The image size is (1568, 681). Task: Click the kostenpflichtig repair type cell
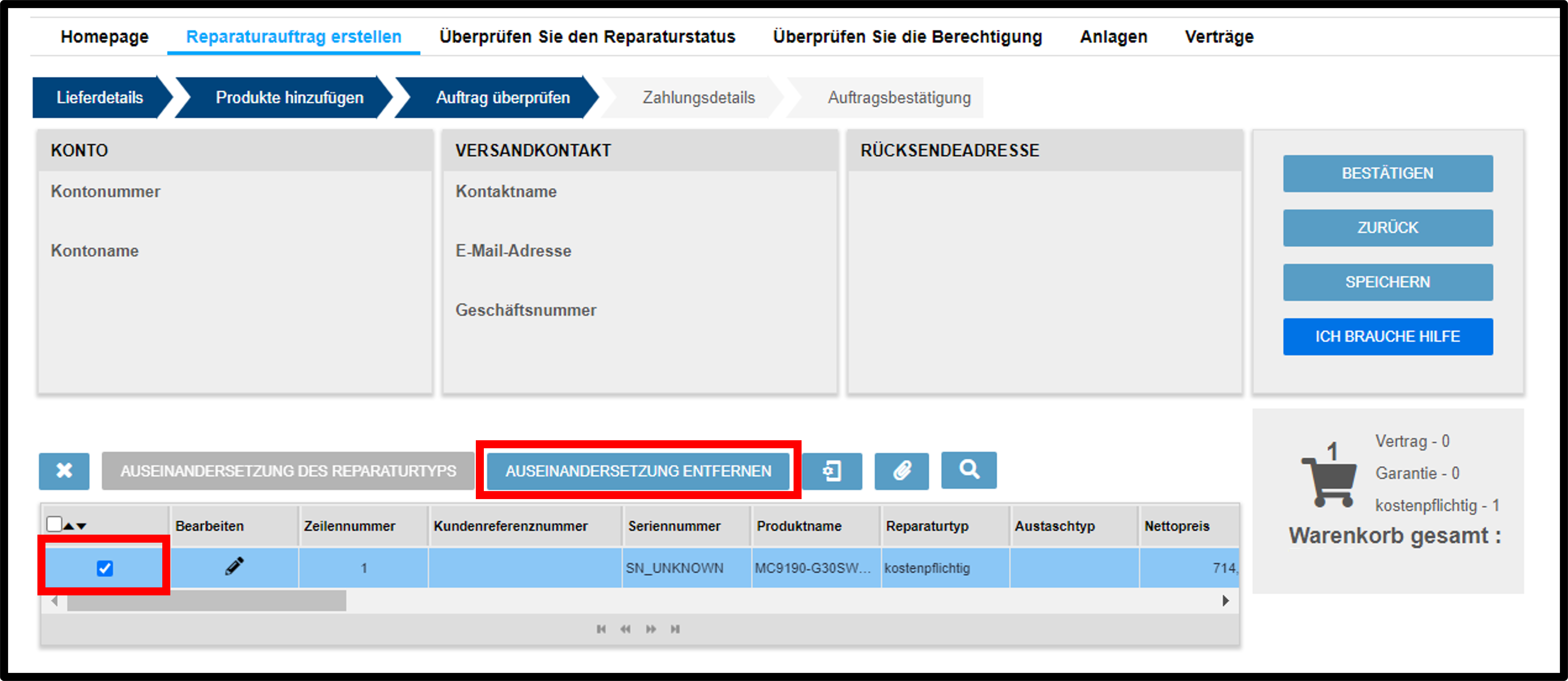(x=945, y=568)
